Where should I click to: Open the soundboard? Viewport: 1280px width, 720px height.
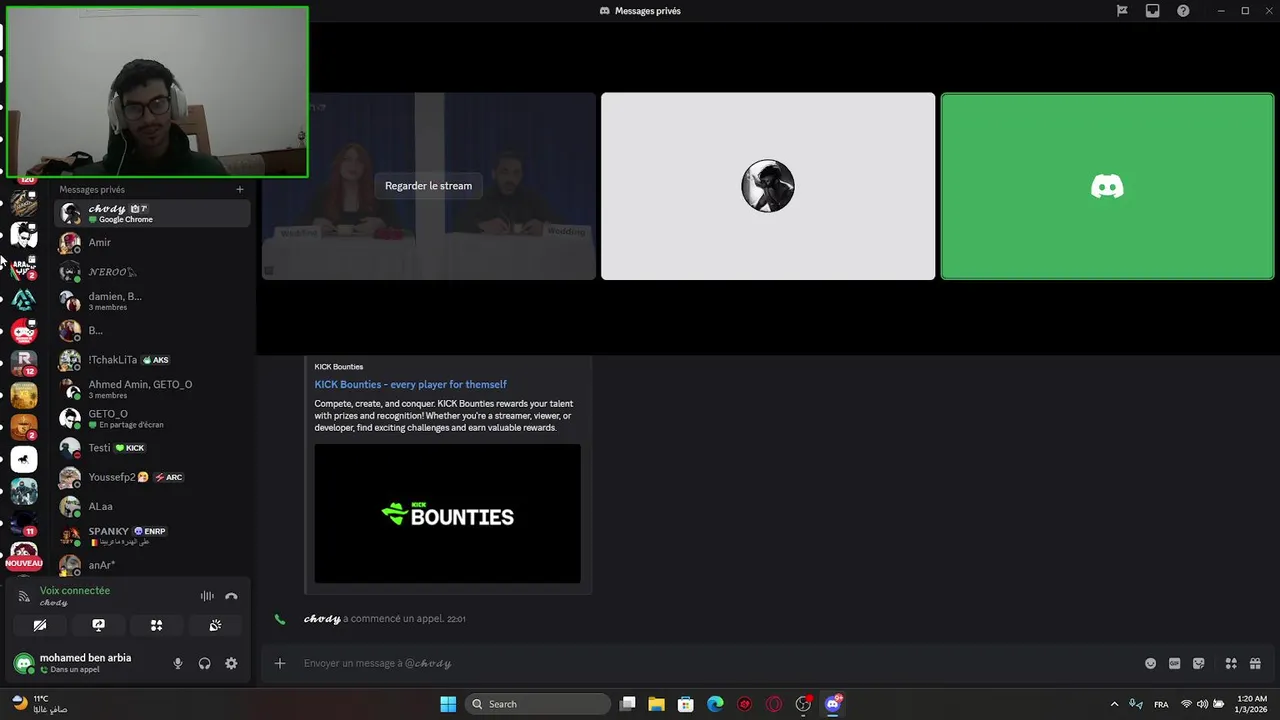coord(215,625)
